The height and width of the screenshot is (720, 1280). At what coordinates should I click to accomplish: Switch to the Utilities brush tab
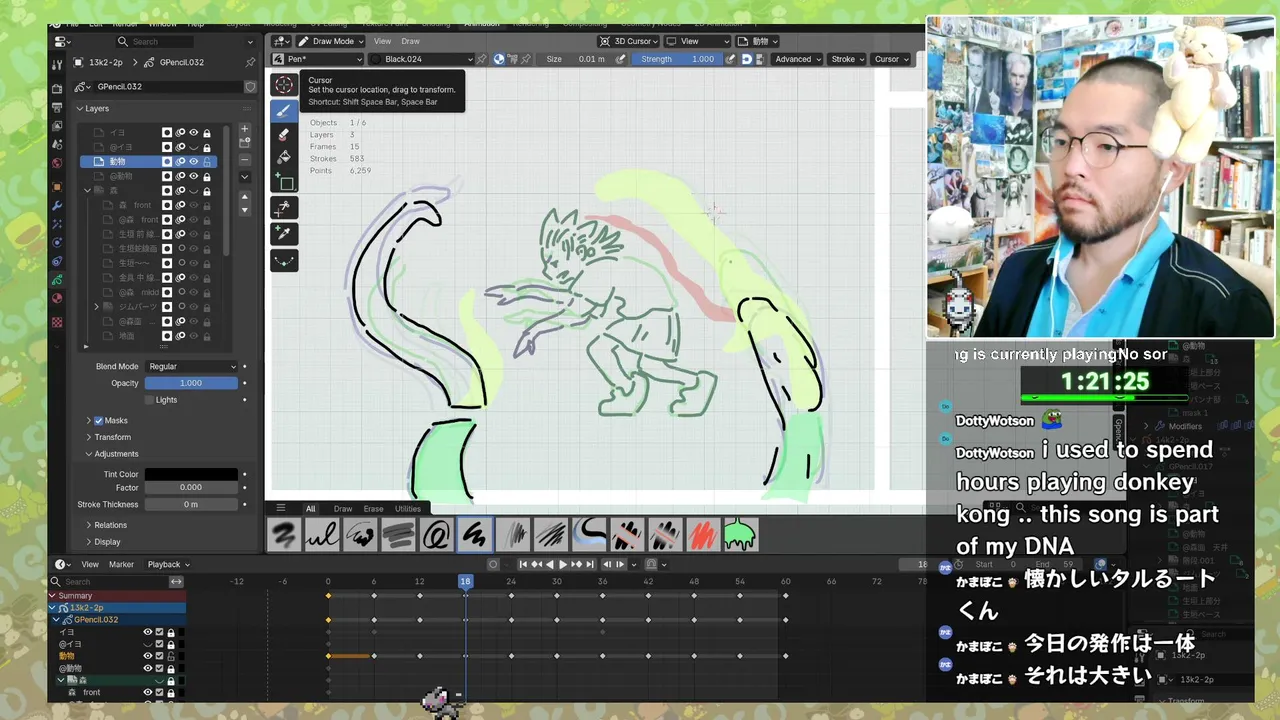tap(408, 509)
